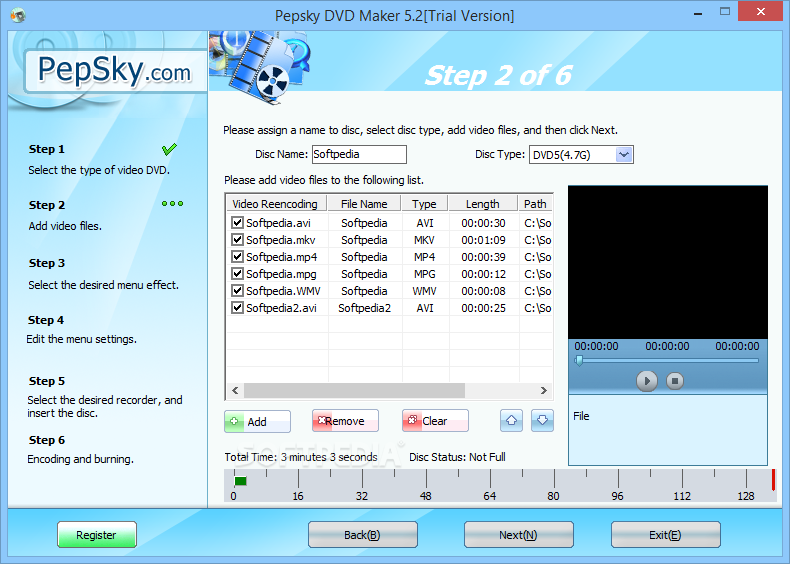
Task: Select the Step 6 heading in sidebar
Action: 47,440
